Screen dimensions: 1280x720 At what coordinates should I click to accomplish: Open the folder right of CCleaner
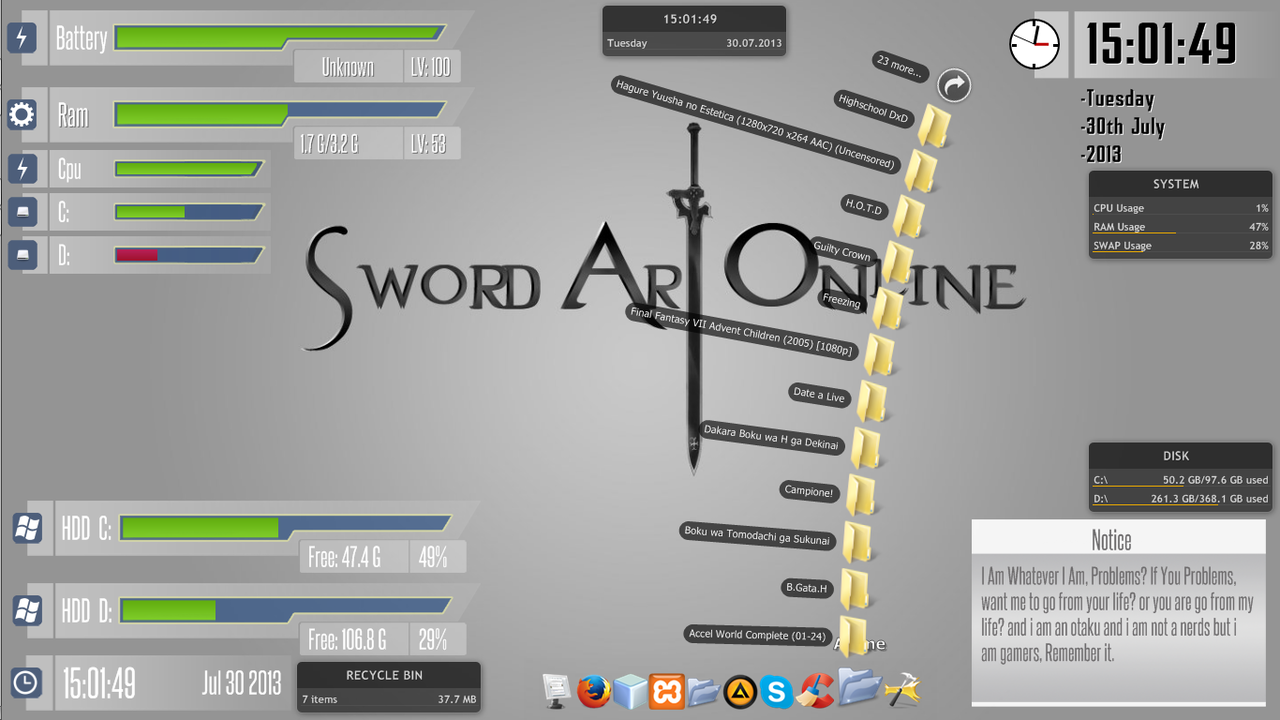point(859,685)
